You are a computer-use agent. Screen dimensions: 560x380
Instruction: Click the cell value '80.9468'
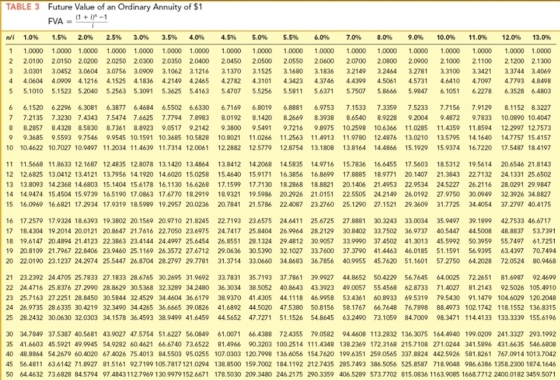click(544, 261)
